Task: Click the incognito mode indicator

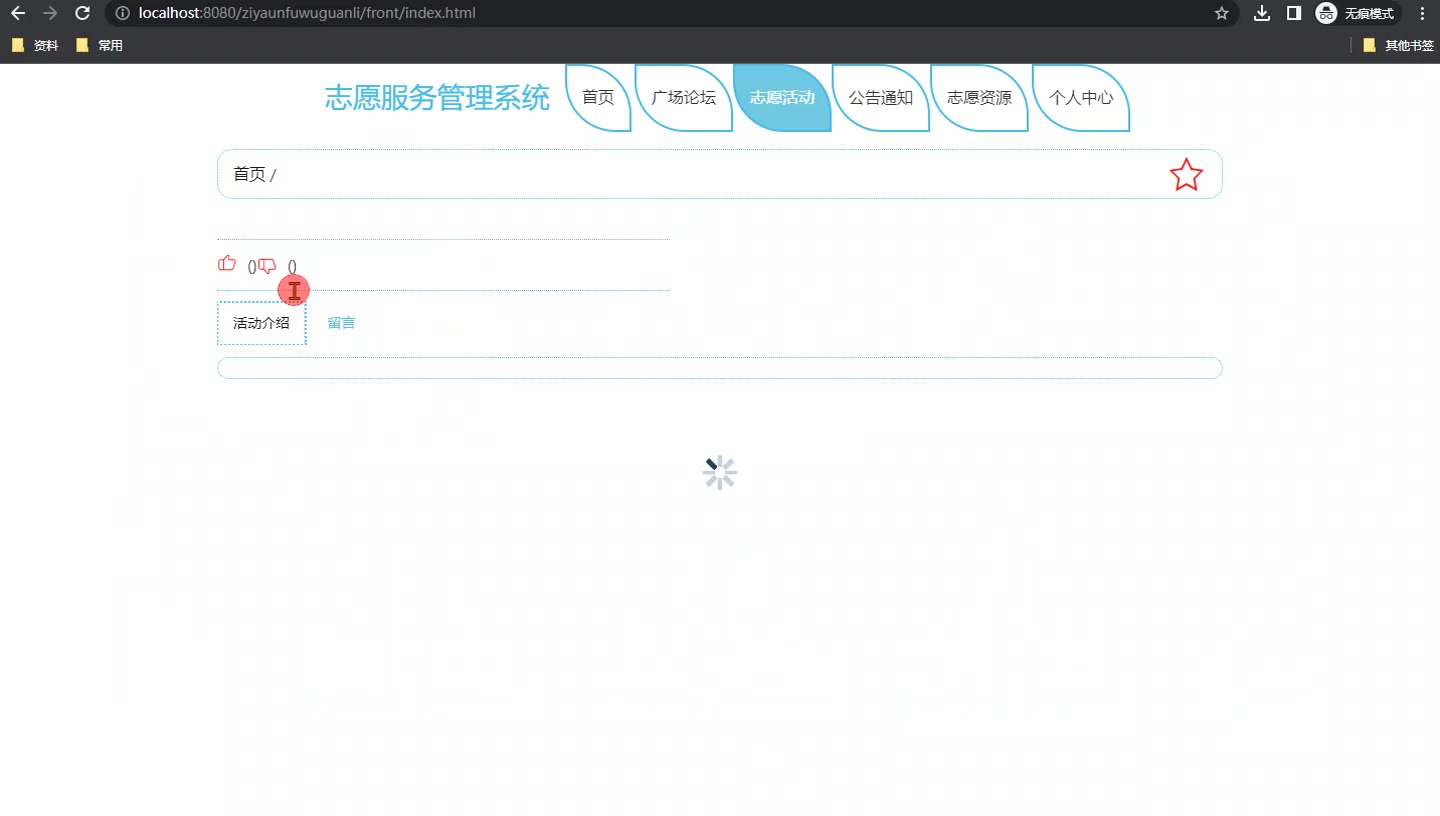Action: coord(1356,13)
